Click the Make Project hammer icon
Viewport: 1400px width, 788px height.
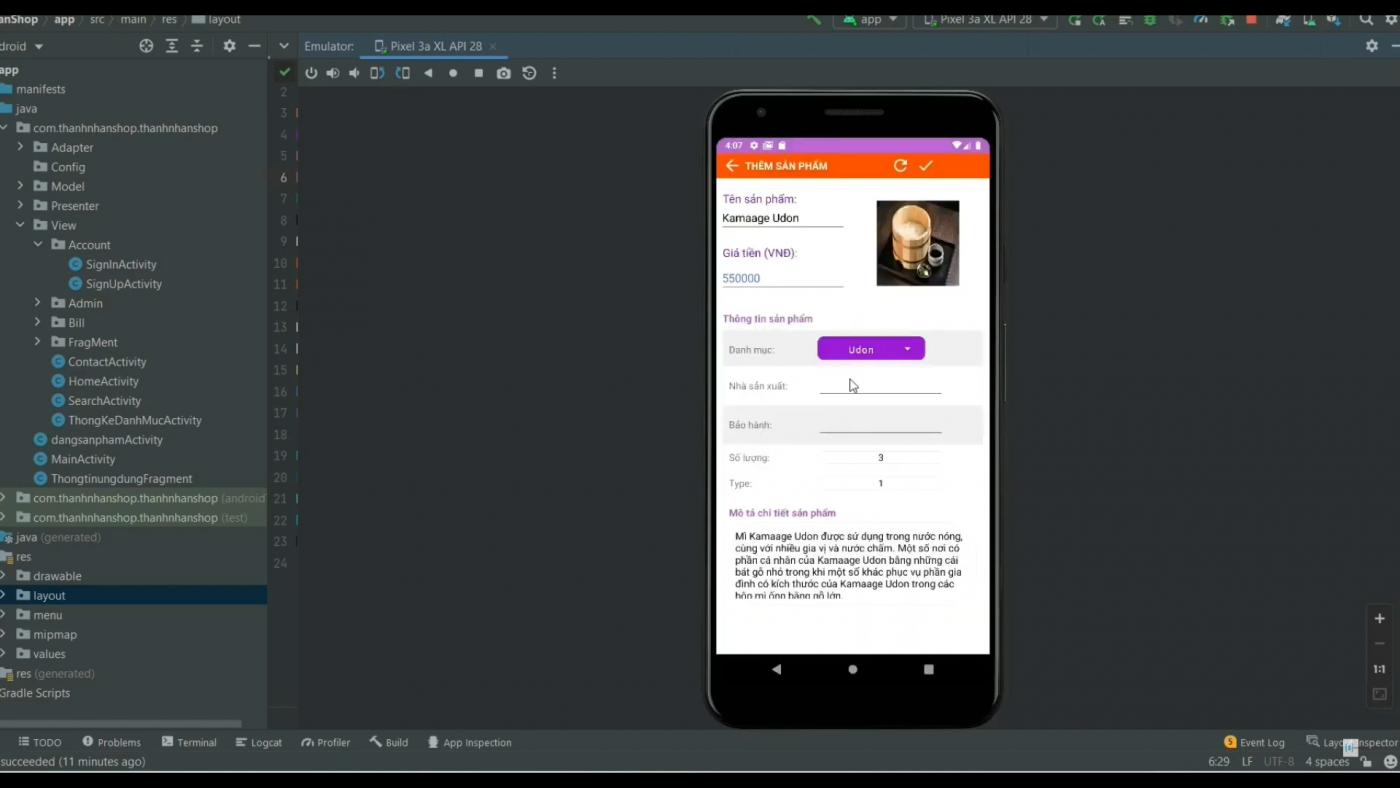pyautogui.click(x=814, y=19)
